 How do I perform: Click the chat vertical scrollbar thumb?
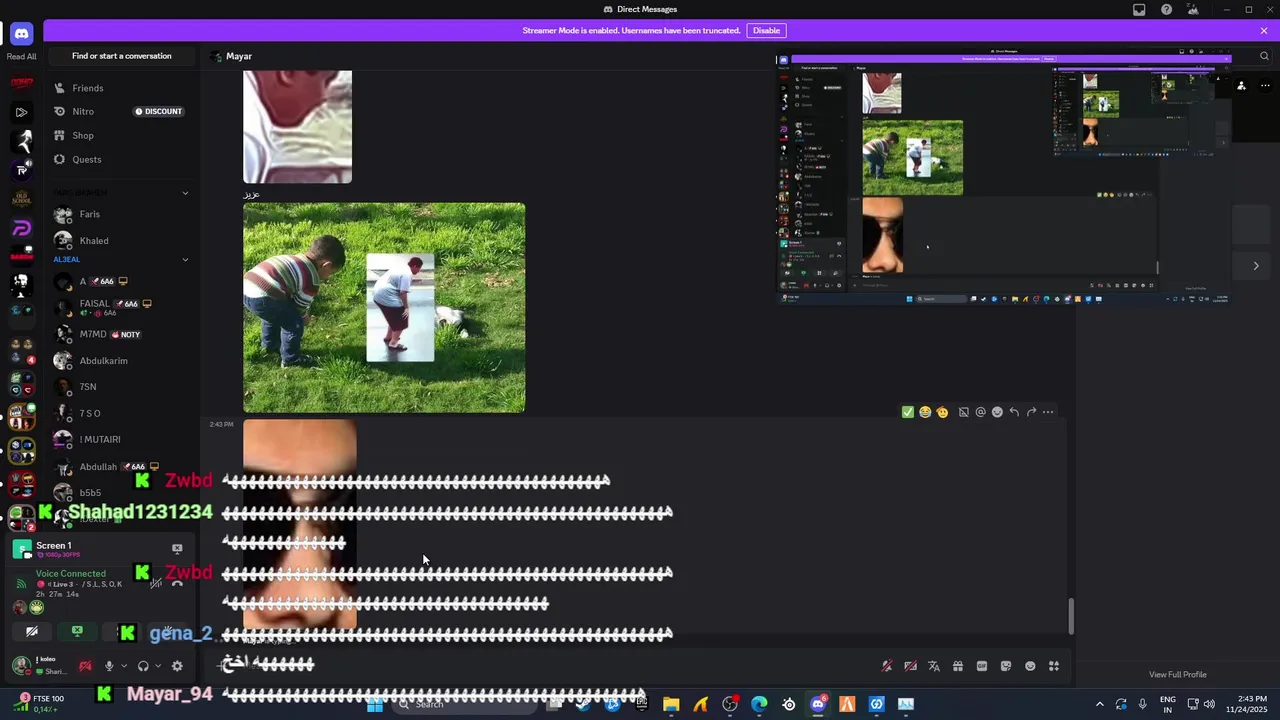tap(1071, 616)
